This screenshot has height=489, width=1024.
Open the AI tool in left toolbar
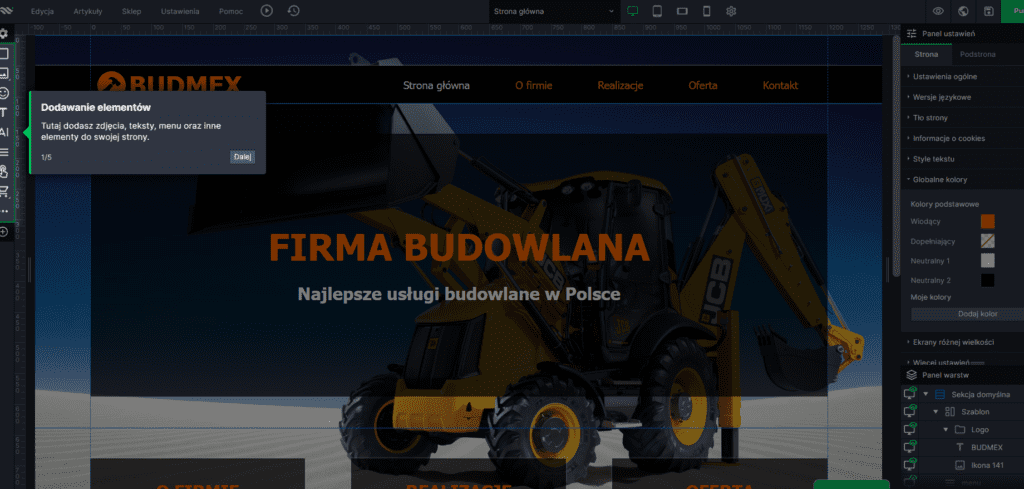point(4,133)
